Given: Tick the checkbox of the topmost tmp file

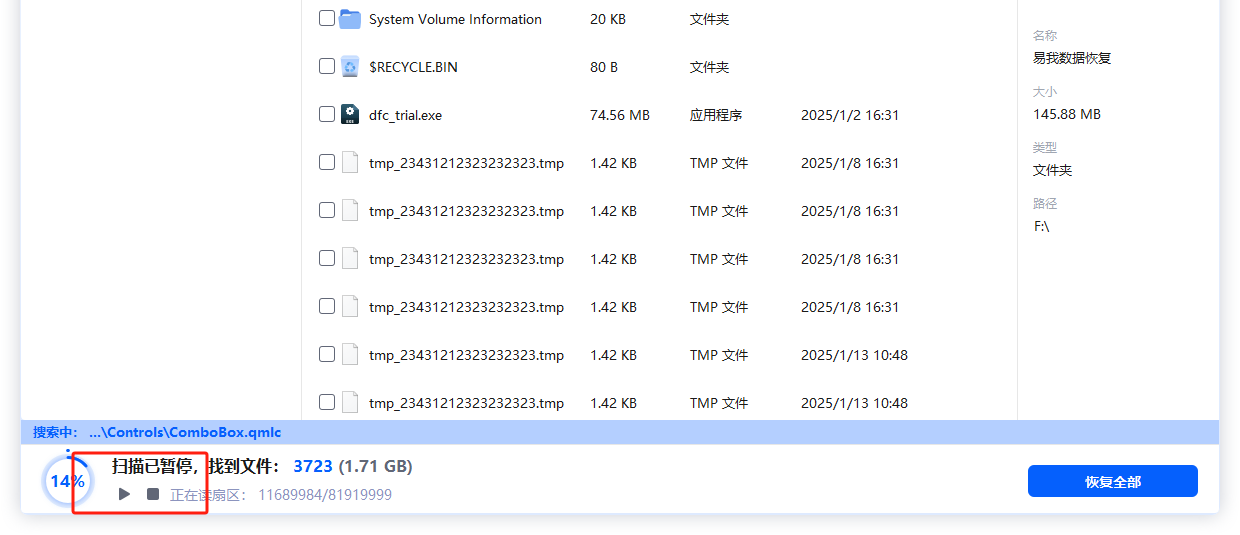Looking at the screenshot, I should pos(327,162).
